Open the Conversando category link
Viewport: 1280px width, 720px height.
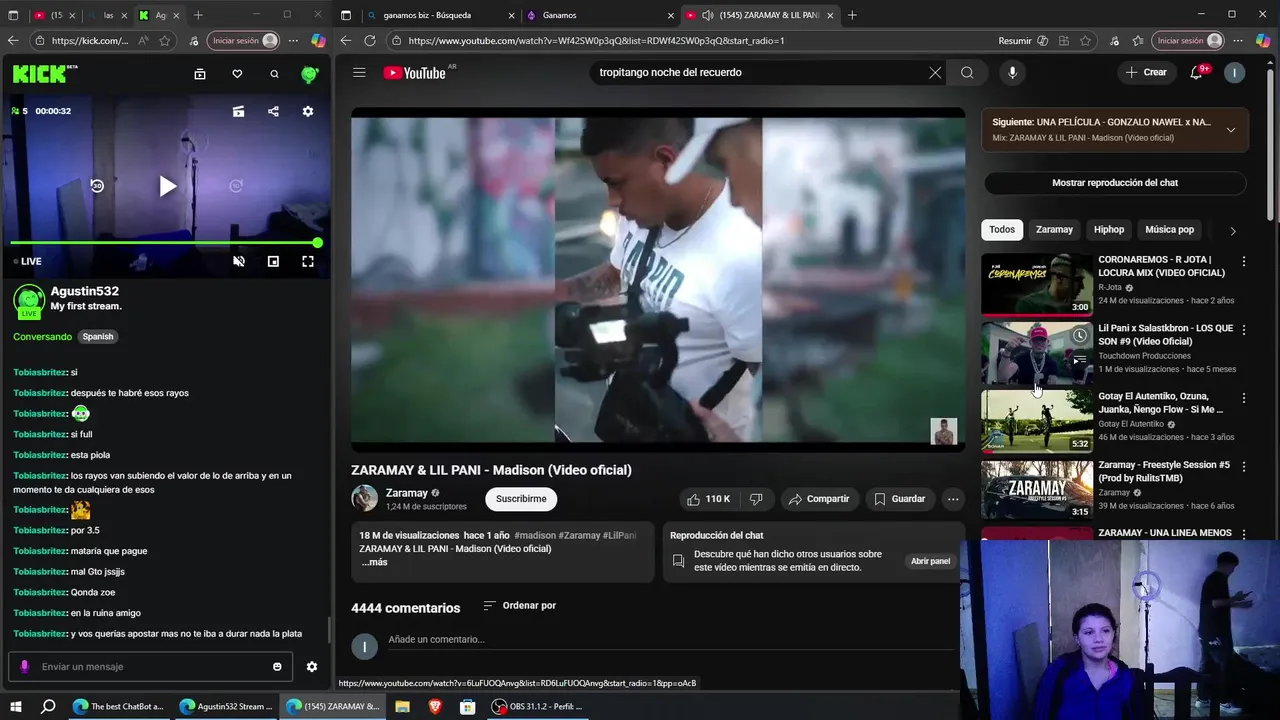click(x=42, y=337)
